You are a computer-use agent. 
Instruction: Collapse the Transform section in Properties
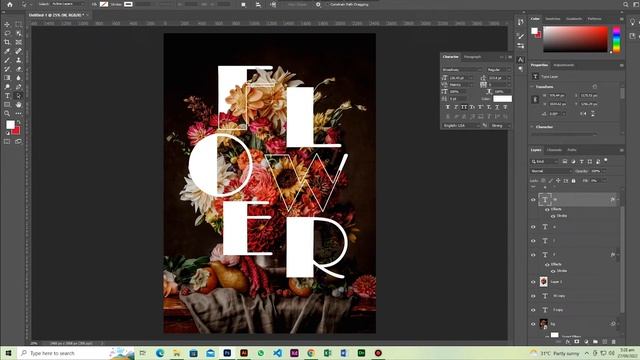click(x=532, y=87)
